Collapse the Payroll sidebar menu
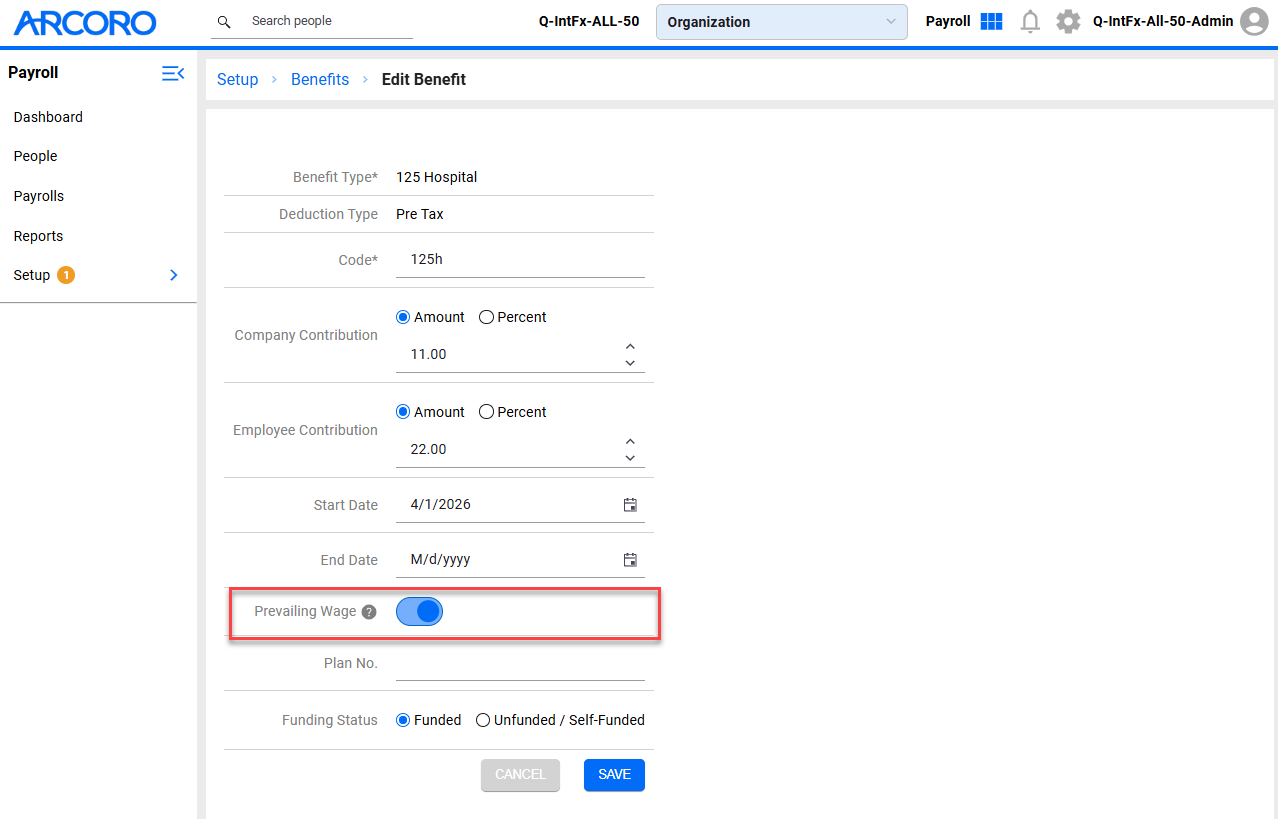Screen dimensions: 1278x819 click(x=173, y=73)
